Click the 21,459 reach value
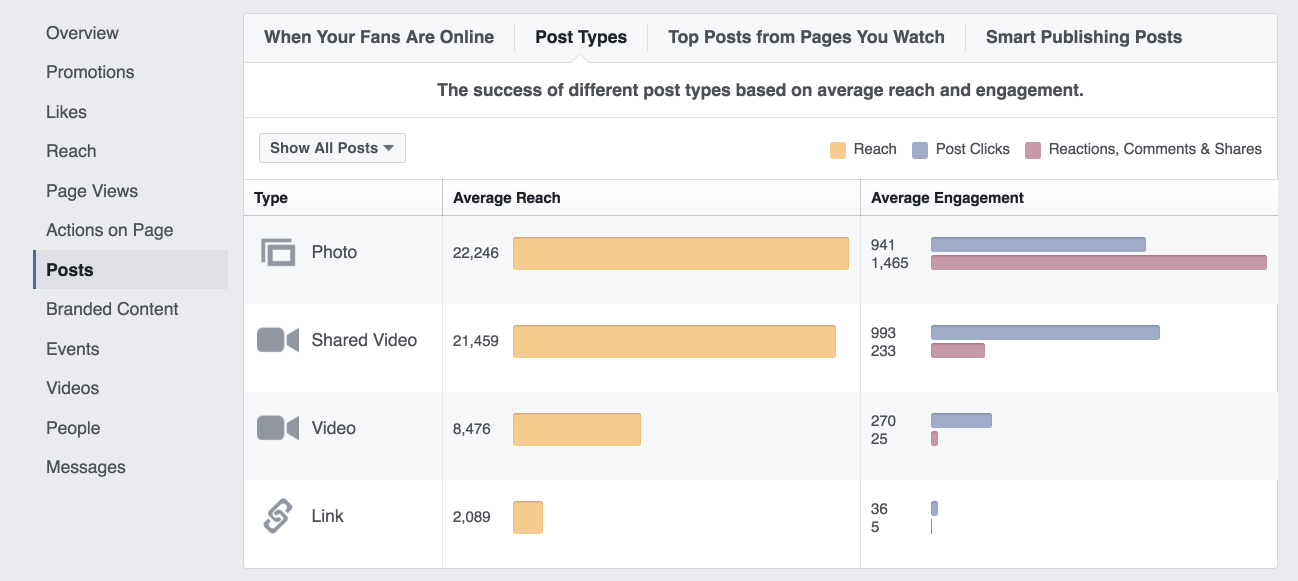The width and height of the screenshot is (1298, 581). 476,341
